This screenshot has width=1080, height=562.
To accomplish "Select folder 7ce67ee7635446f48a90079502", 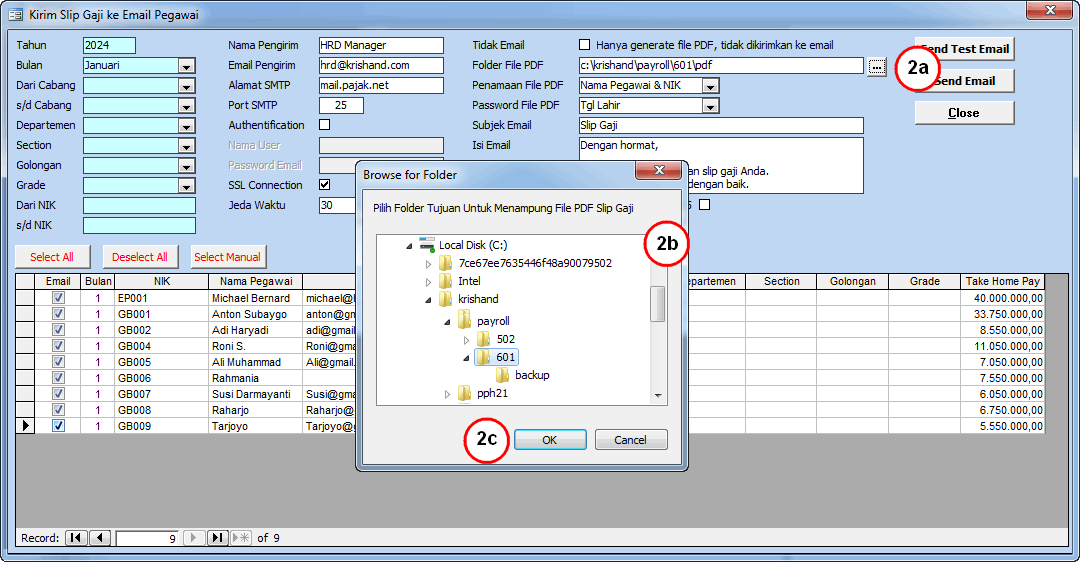I will pyautogui.click(x=534, y=263).
